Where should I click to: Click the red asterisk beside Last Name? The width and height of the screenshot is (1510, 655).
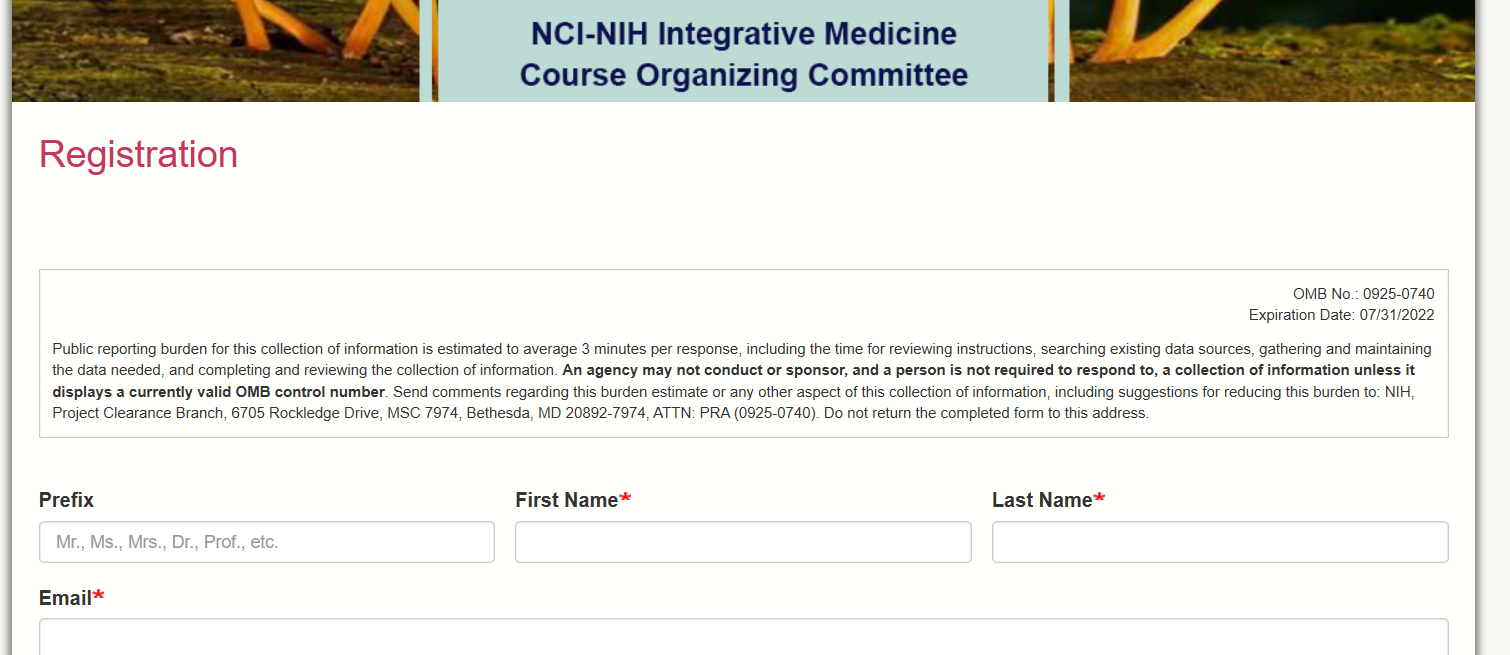coord(1099,500)
